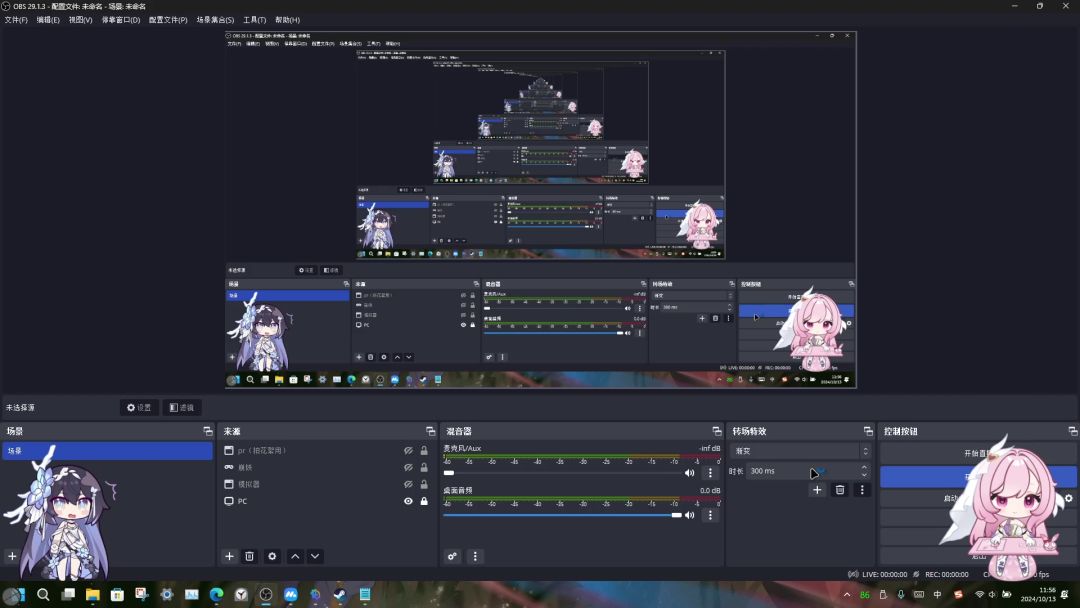
Task: Toggle the lock on the PC source
Action: (424, 501)
